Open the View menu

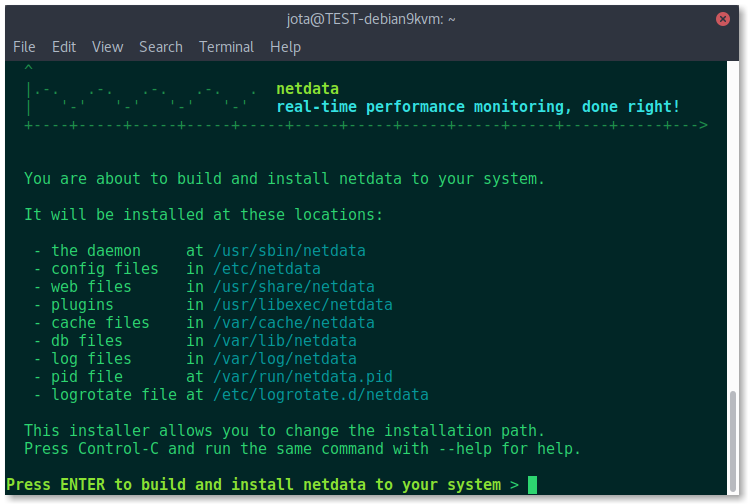click(107, 47)
